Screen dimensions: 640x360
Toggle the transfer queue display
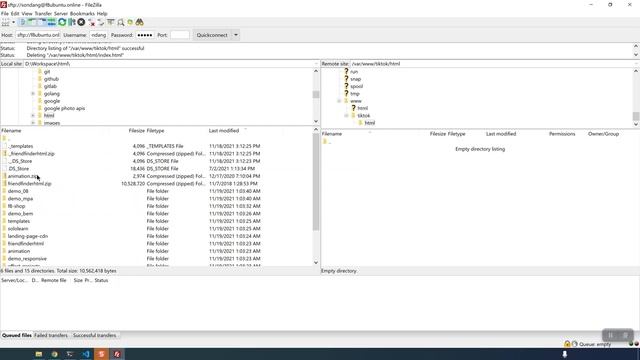click(51, 22)
